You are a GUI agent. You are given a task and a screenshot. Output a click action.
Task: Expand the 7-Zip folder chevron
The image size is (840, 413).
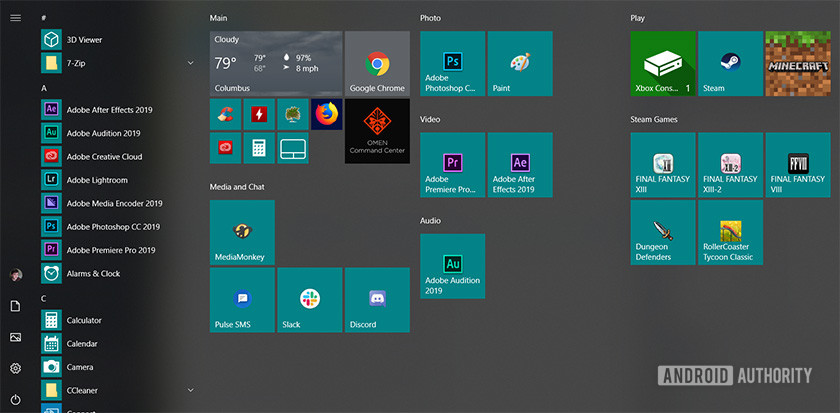click(x=190, y=63)
